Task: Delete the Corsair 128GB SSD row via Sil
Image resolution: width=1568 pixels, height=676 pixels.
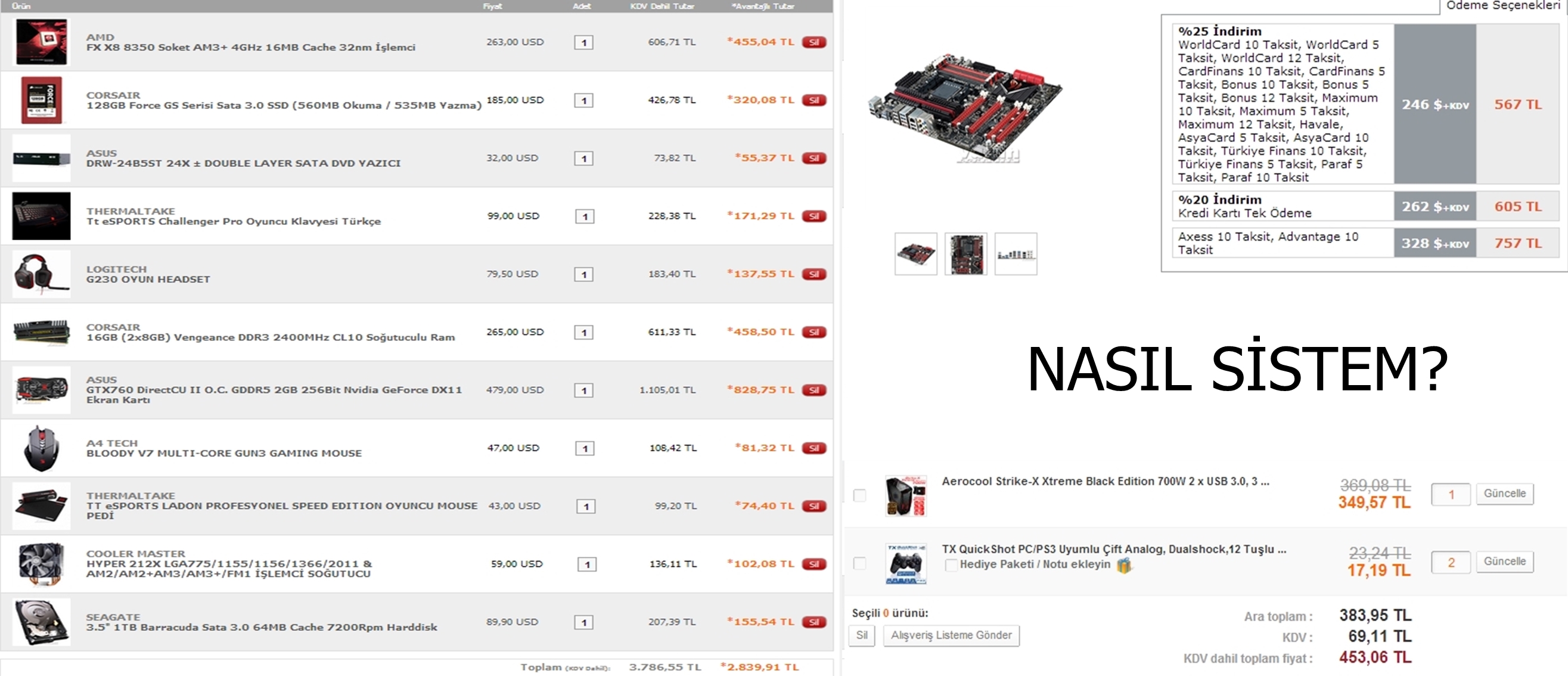Action: (814, 100)
